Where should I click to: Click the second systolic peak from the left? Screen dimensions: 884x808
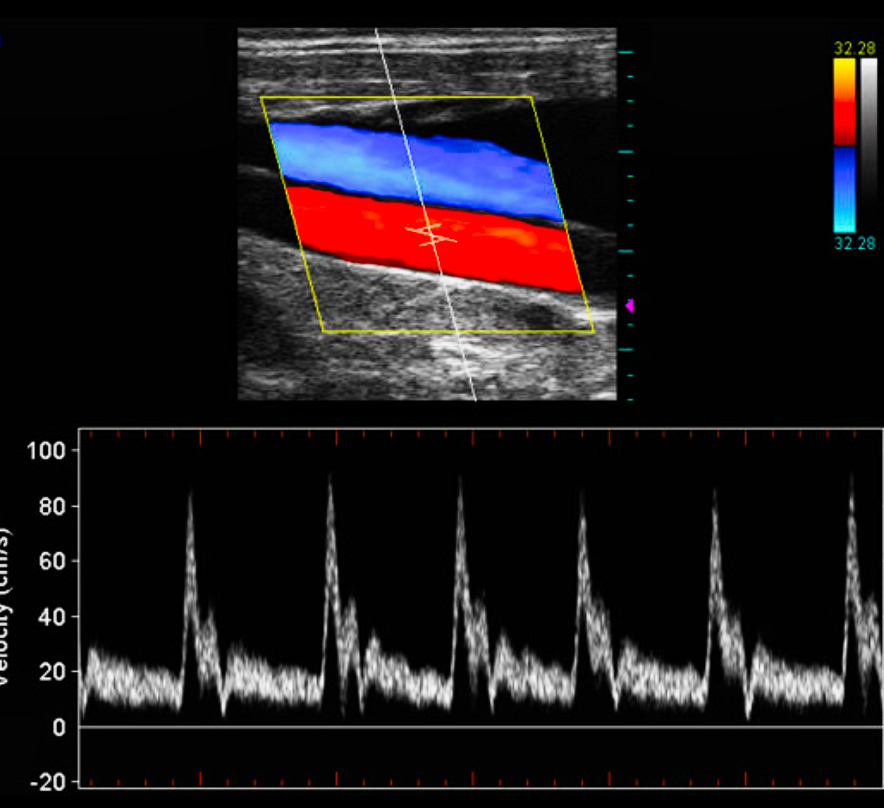[329, 483]
